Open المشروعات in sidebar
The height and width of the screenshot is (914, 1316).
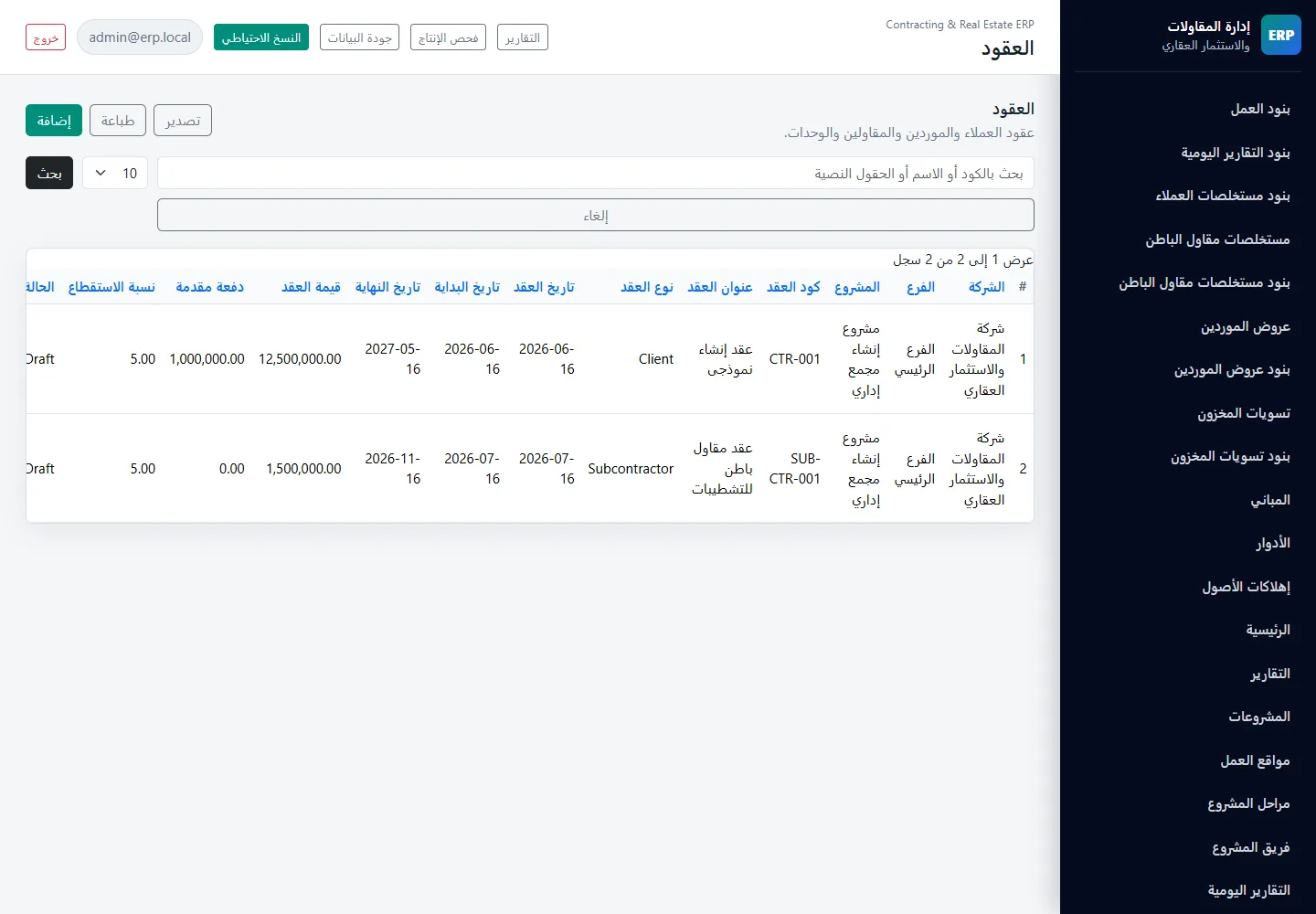[x=1259, y=717]
